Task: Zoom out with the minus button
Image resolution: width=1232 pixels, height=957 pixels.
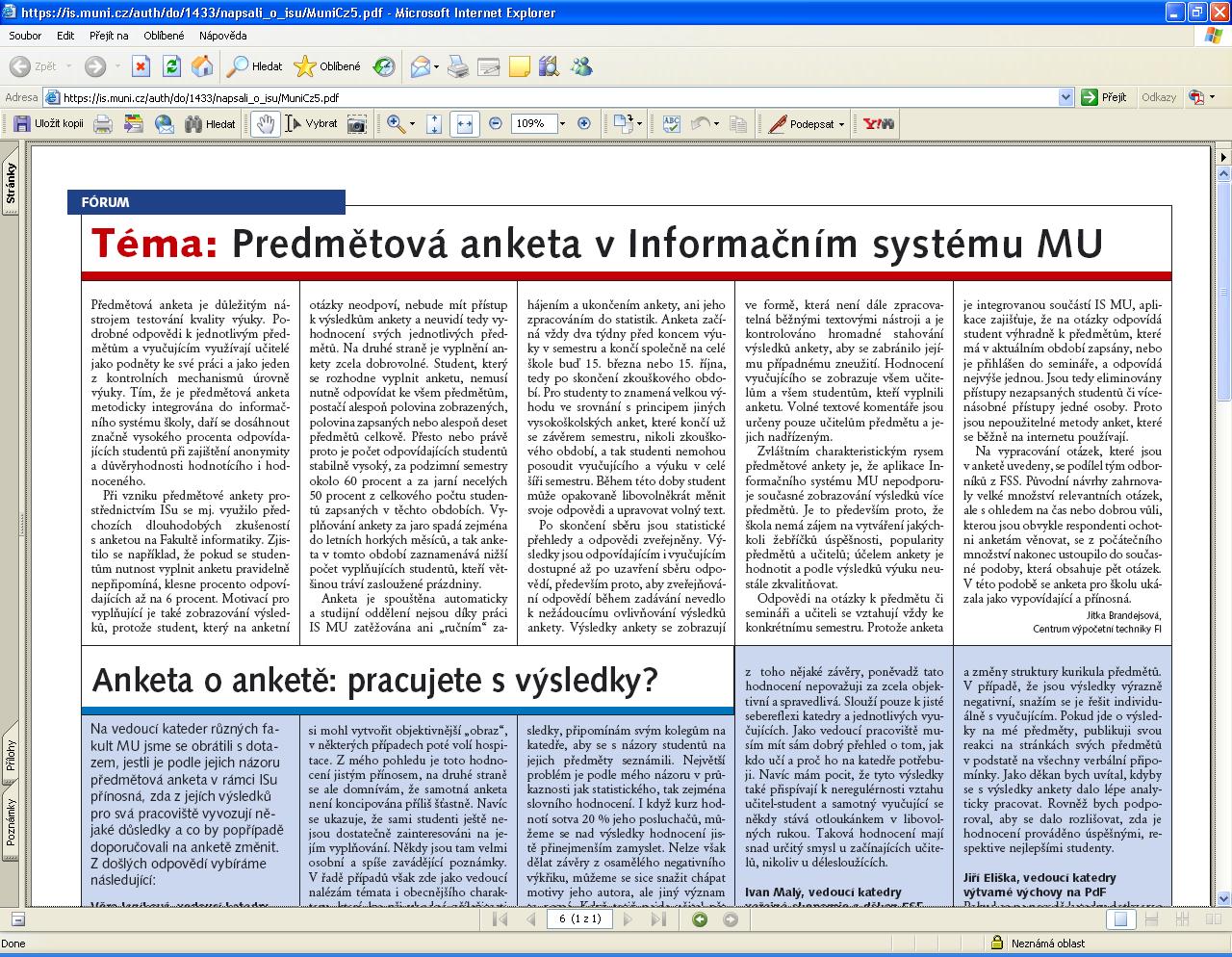Action: pyautogui.click(x=496, y=123)
